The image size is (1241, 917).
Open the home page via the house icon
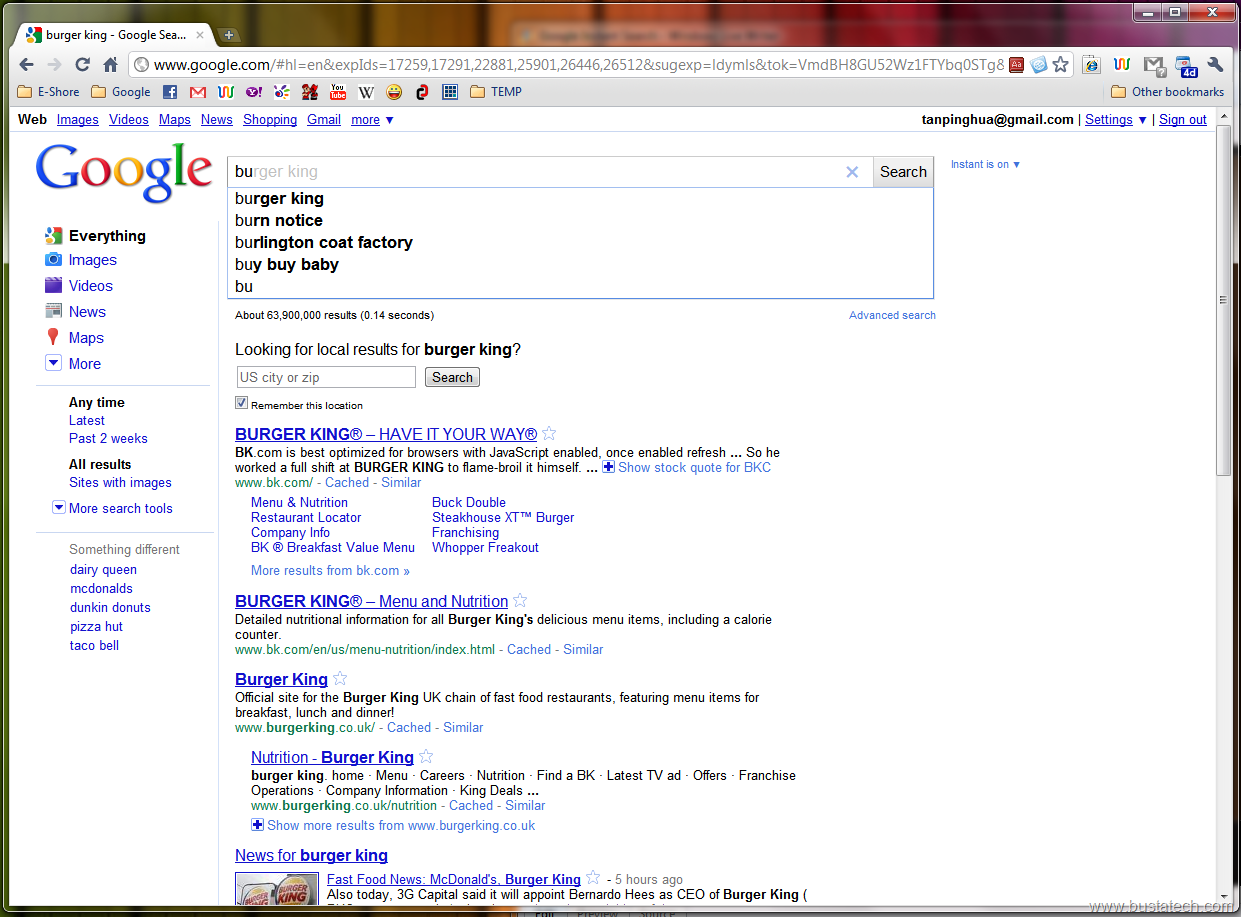coord(111,64)
